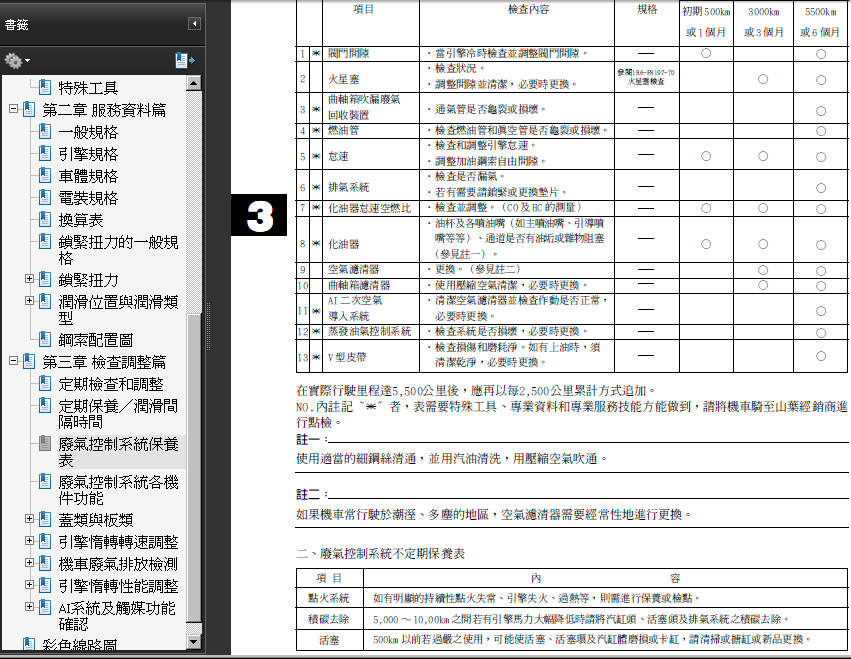Click the bookmark icon beside 鎖緊扭力的一般規格
Image resolution: width=851 pixels, height=659 pixels.
(x=46, y=241)
